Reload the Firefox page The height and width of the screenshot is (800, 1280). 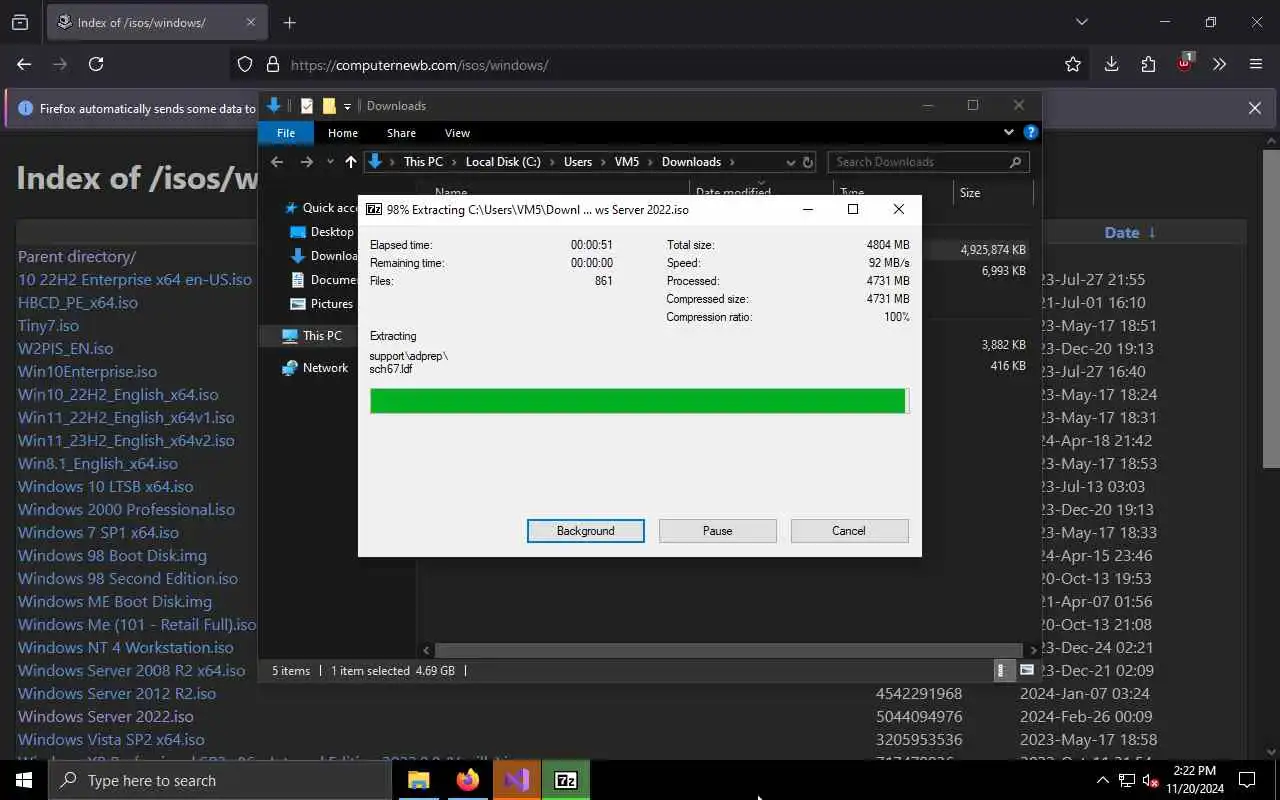tap(96, 64)
